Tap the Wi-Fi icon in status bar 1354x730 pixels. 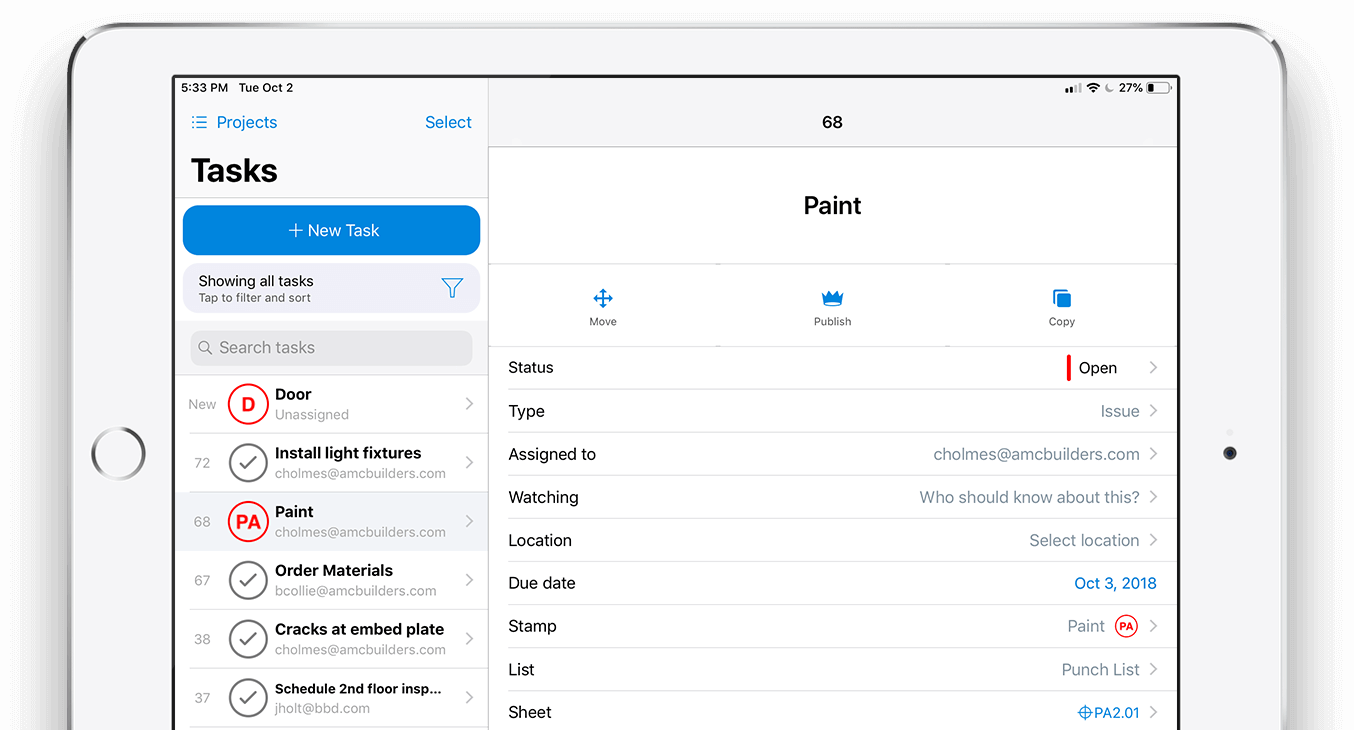[x=1093, y=88]
